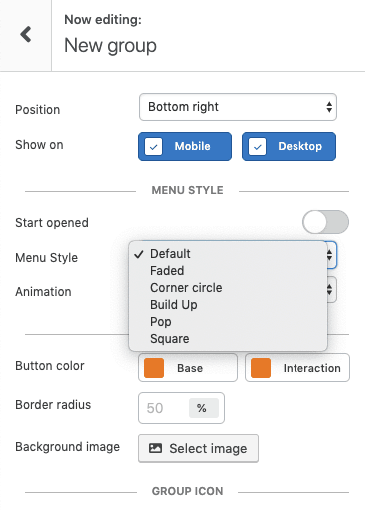Toggle the Start opened switch
The width and height of the screenshot is (365, 511).
tap(325, 222)
